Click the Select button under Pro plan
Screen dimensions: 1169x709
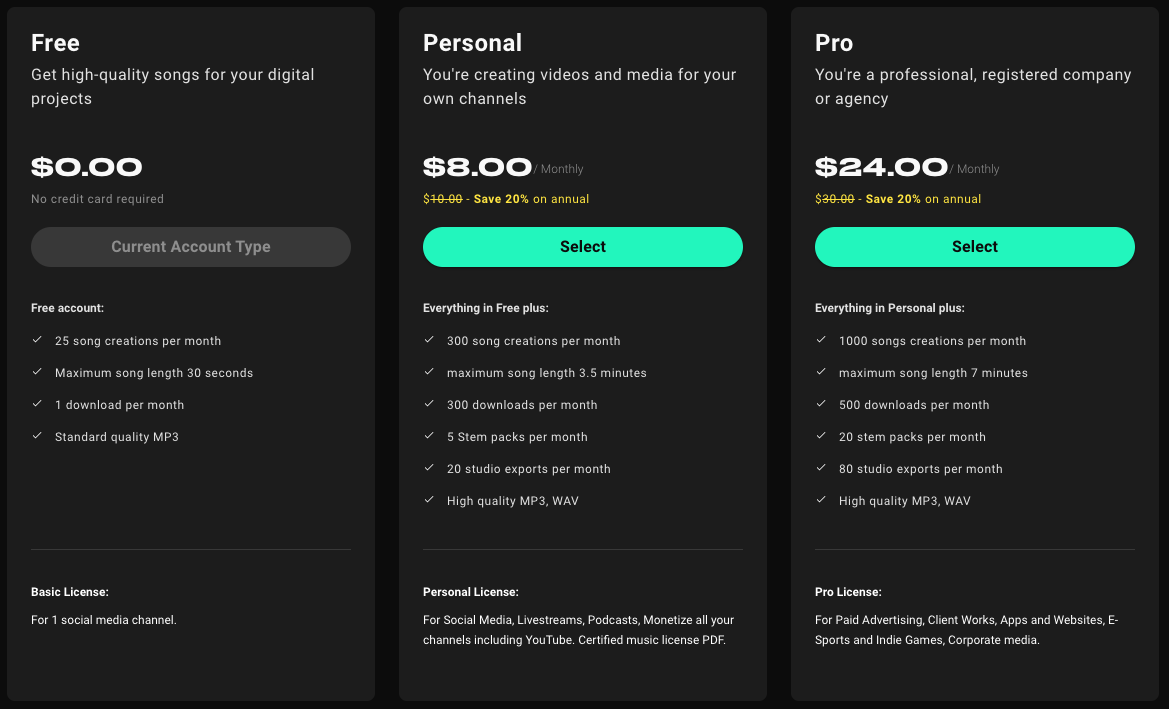pos(974,247)
